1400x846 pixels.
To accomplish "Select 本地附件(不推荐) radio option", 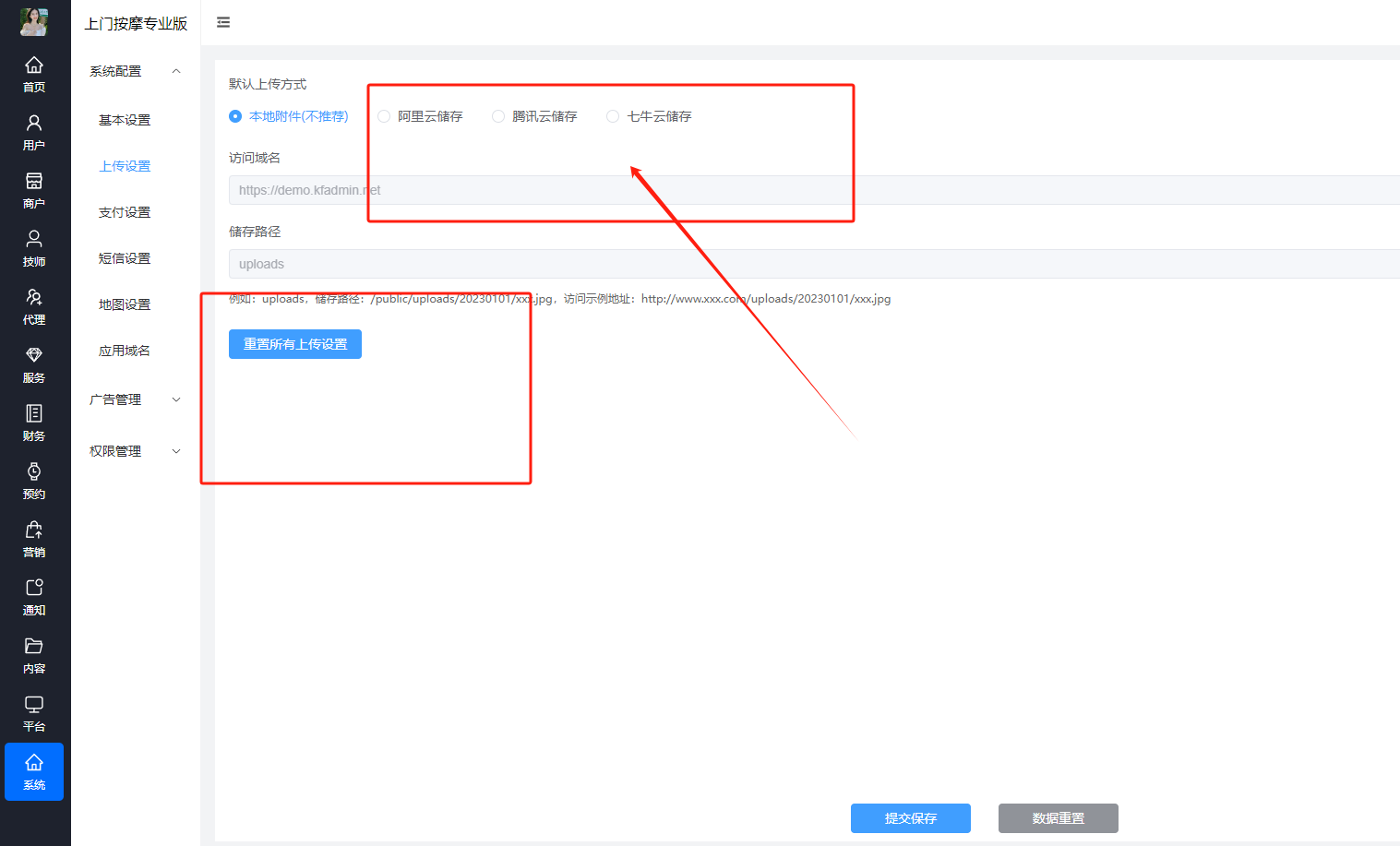I will point(289,116).
